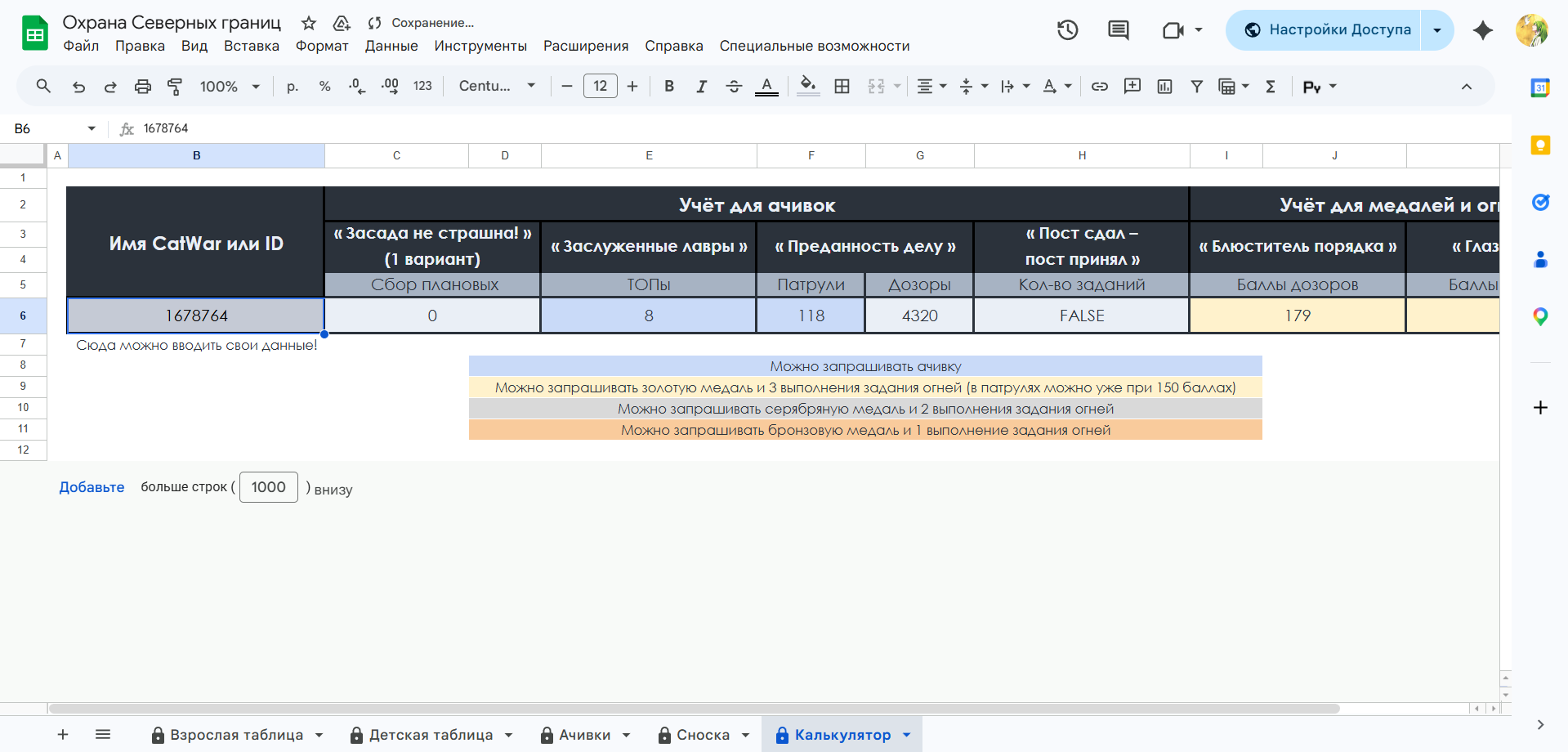Click the Добавьте link
The width and height of the screenshot is (1568, 752).
click(92, 487)
